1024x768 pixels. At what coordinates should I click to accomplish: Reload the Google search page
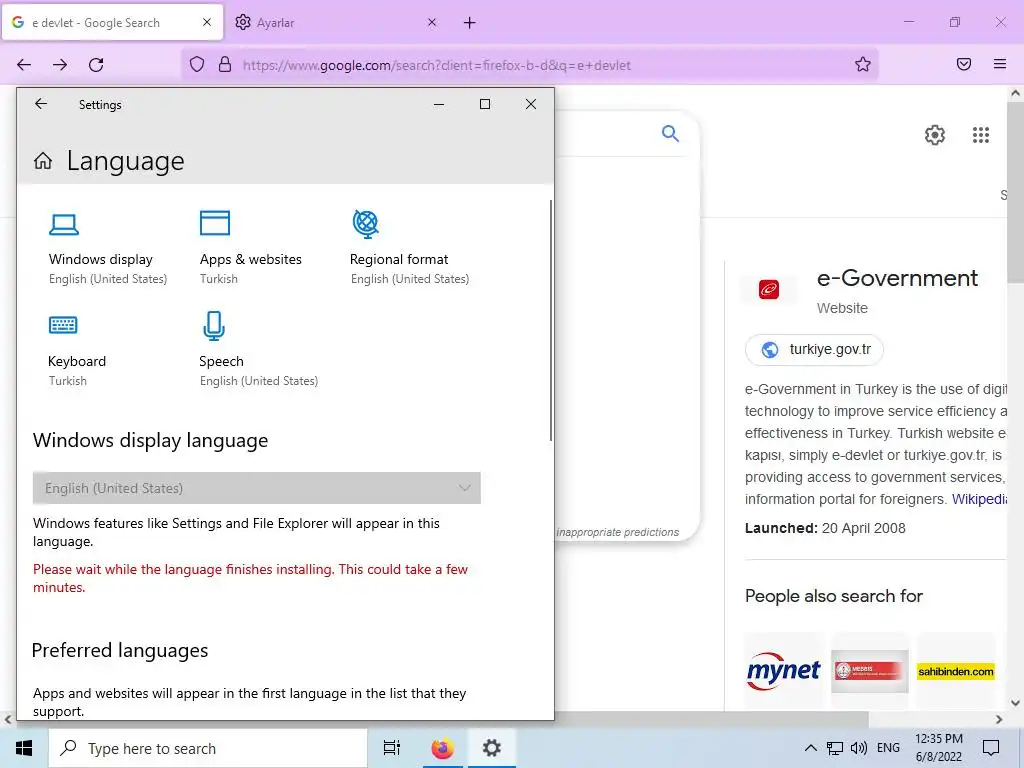[96, 65]
